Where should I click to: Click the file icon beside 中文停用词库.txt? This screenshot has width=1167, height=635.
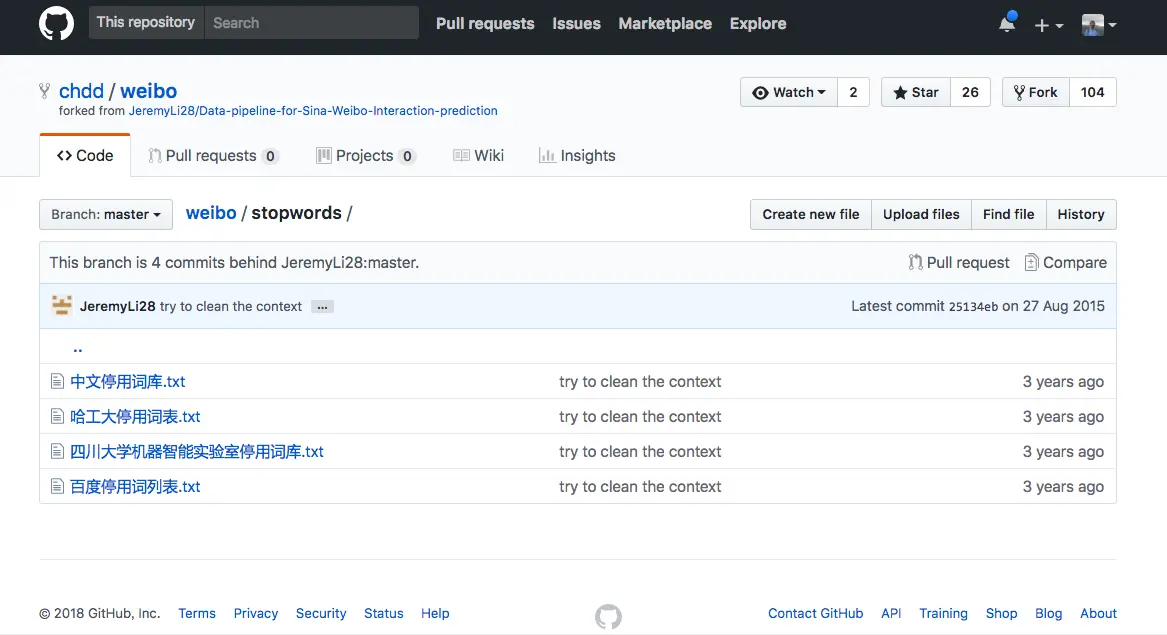click(58, 381)
